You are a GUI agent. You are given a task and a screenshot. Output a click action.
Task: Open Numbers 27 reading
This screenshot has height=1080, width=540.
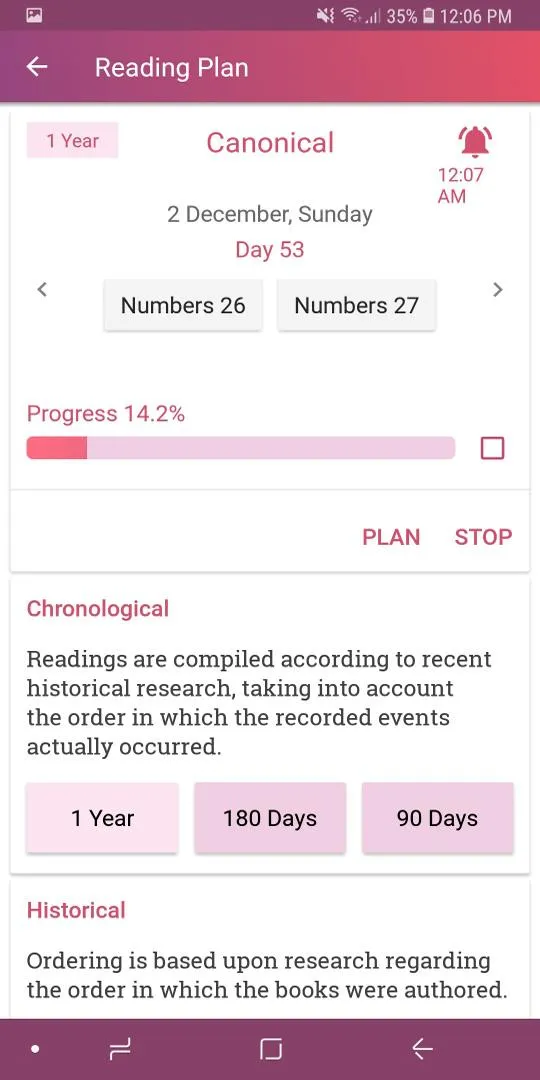pyautogui.click(x=357, y=305)
